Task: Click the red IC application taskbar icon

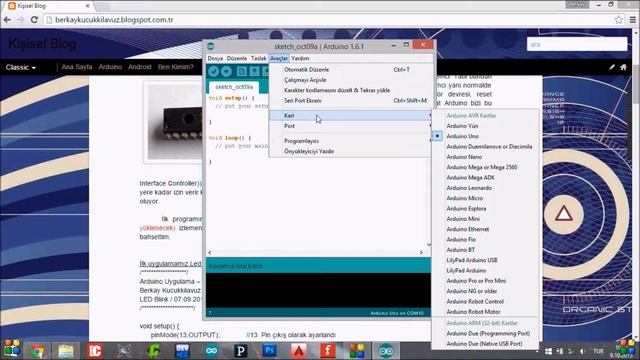Action: pyautogui.click(x=95, y=351)
